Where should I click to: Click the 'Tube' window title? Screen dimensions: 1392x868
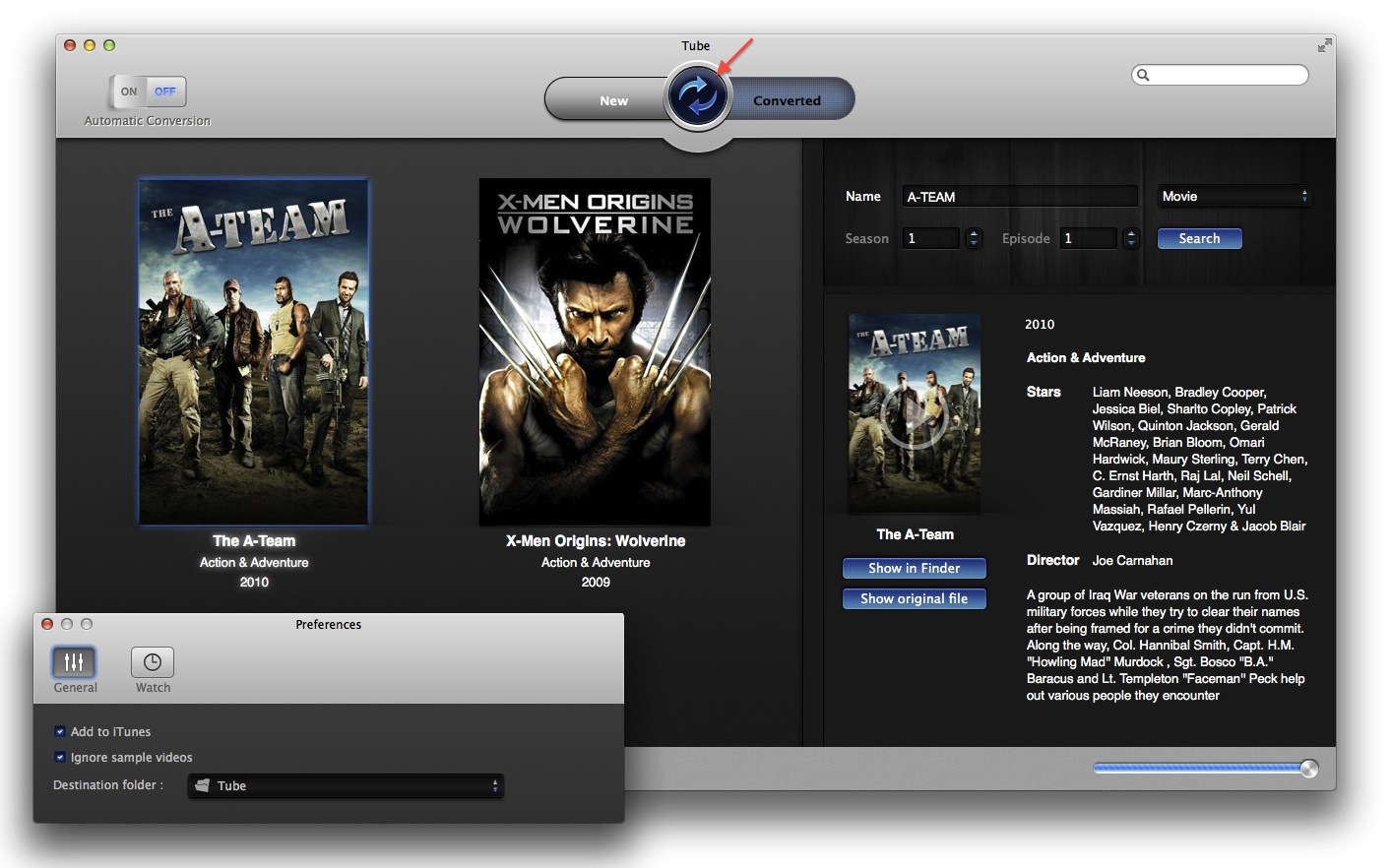(x=696, y=45)
